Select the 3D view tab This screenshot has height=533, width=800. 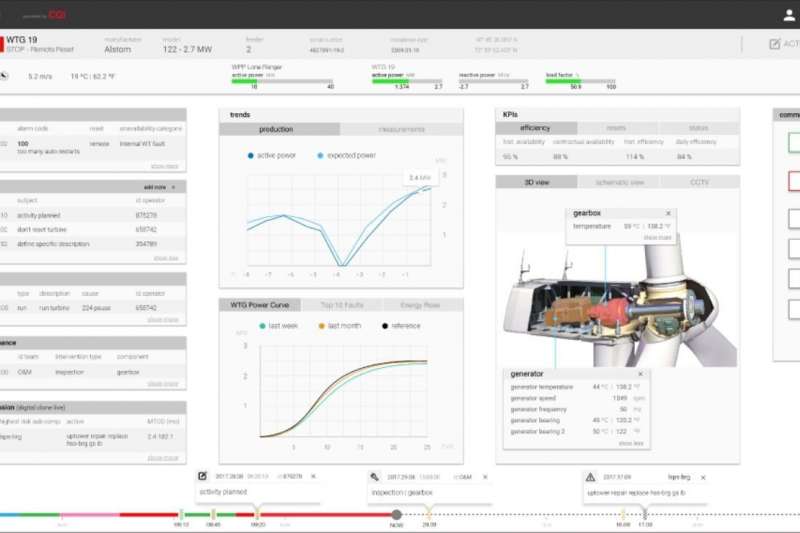click(536, 182)
